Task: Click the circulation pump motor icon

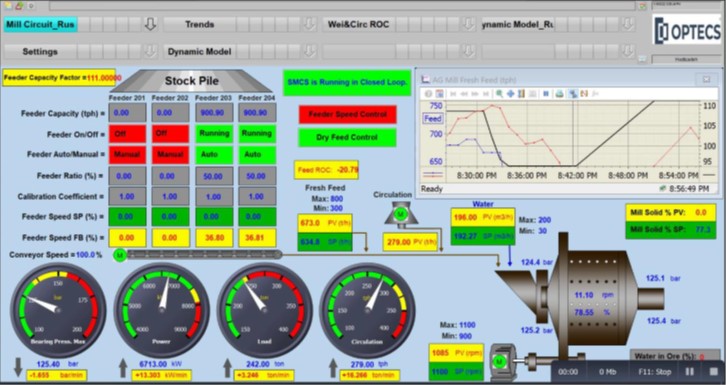Action: point(401,214)
